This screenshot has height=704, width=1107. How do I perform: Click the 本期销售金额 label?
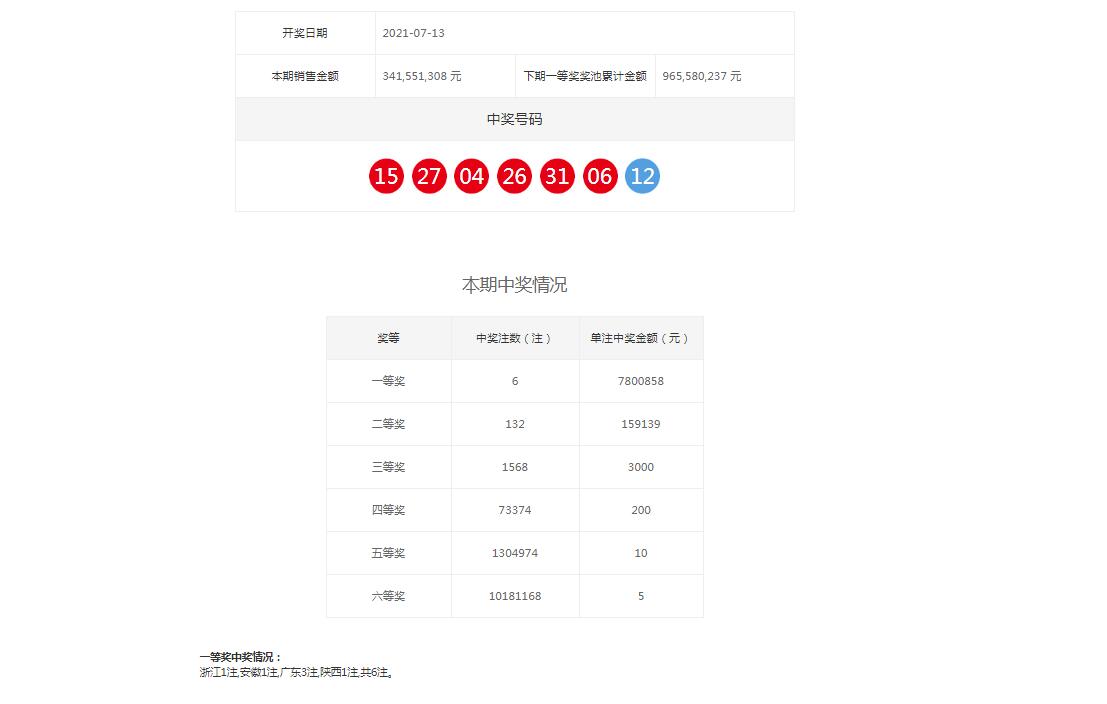(305, 76)
